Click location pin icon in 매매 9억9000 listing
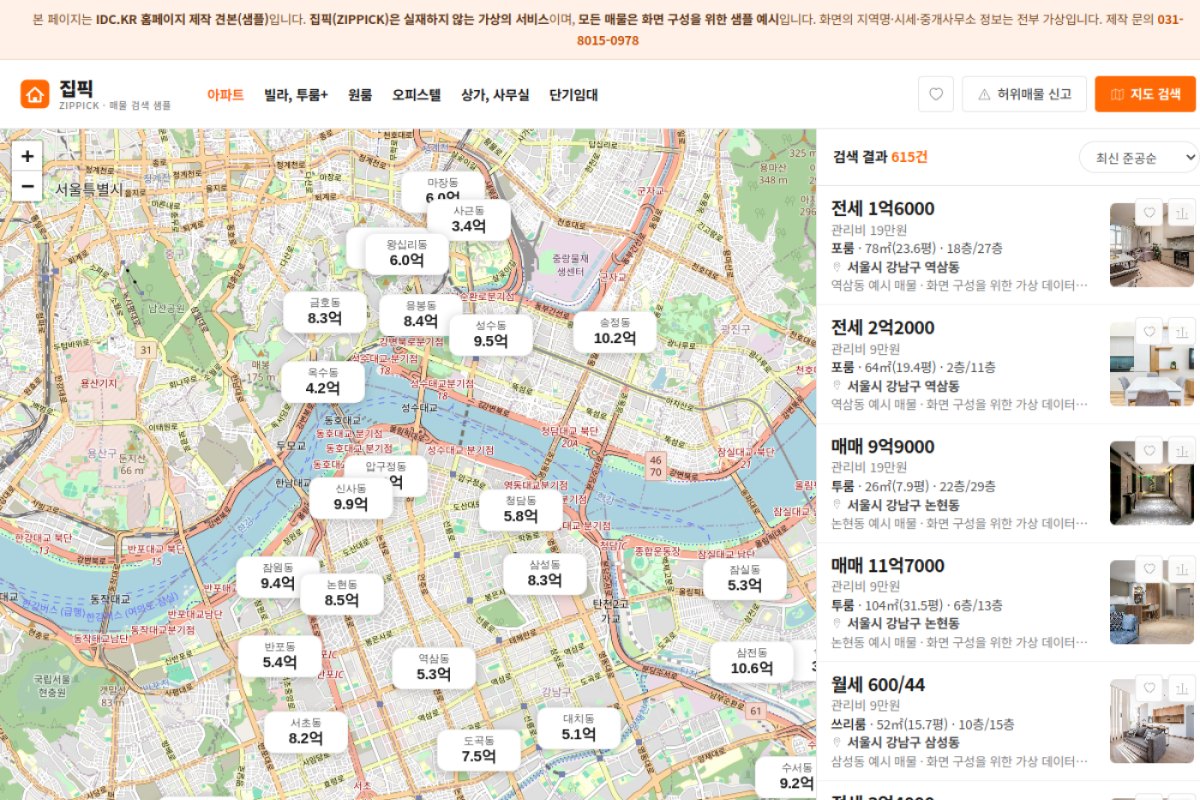This screenshot has width=1200, height=800. pos(837,505)
